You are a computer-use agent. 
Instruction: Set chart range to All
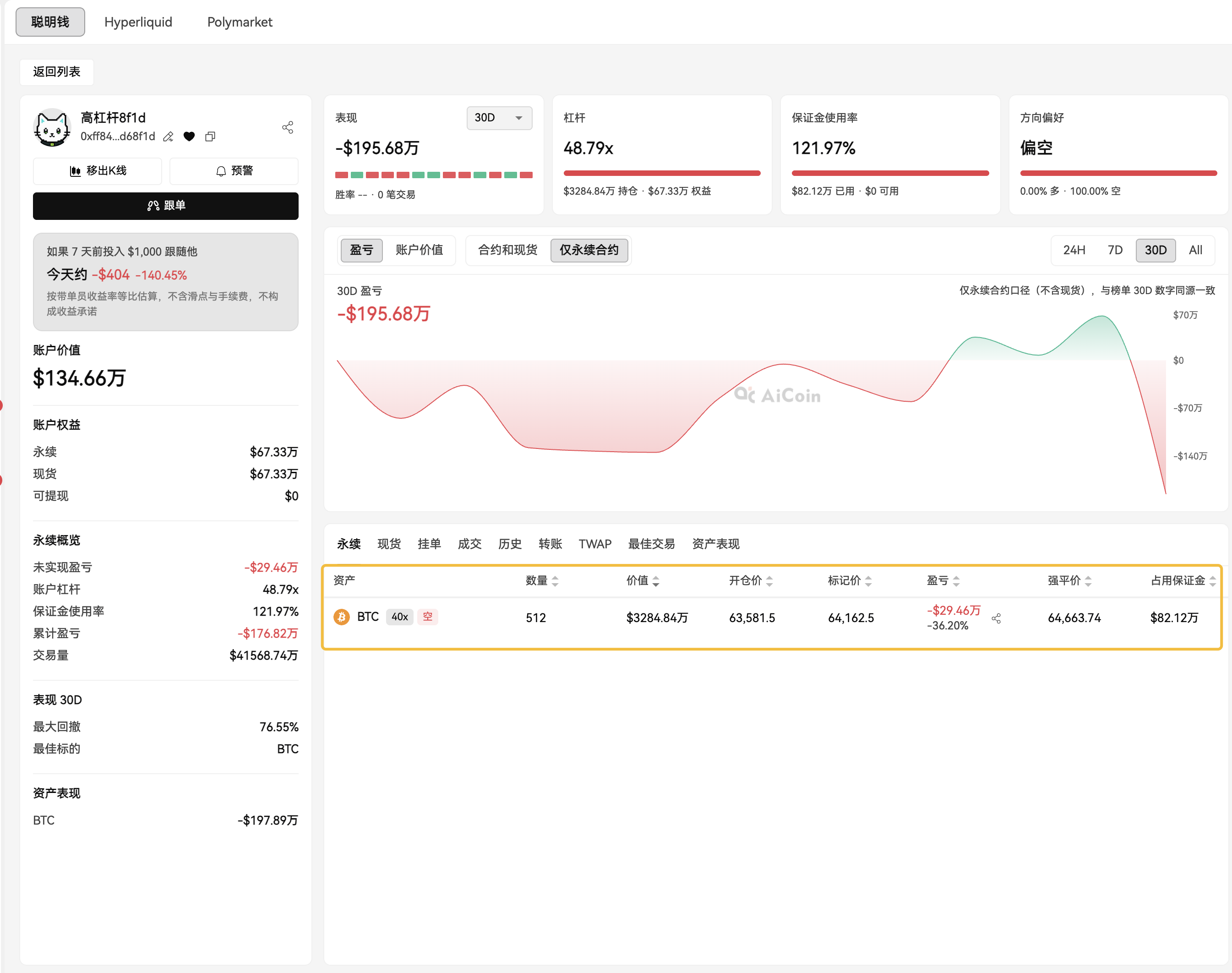coord(1195,250)
